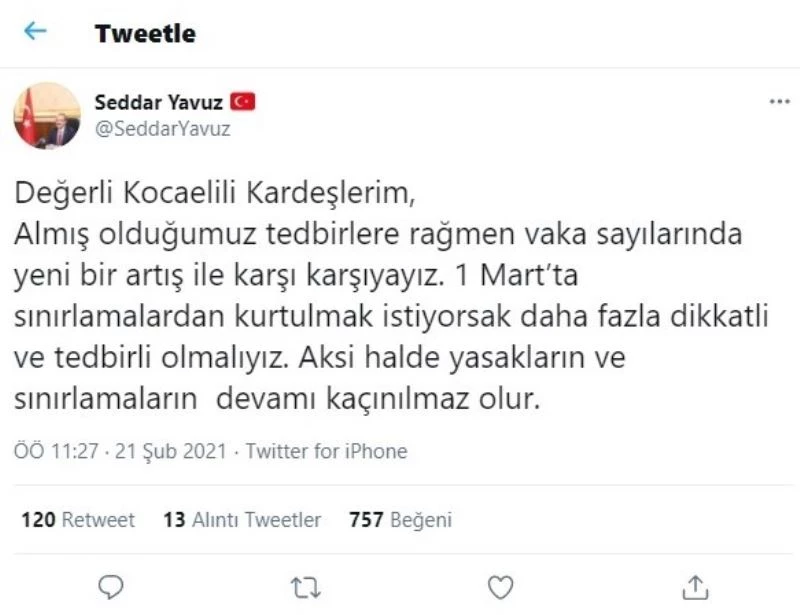
Task: Show the 757 Beğeni likes list
Action: tap(400, 520)
